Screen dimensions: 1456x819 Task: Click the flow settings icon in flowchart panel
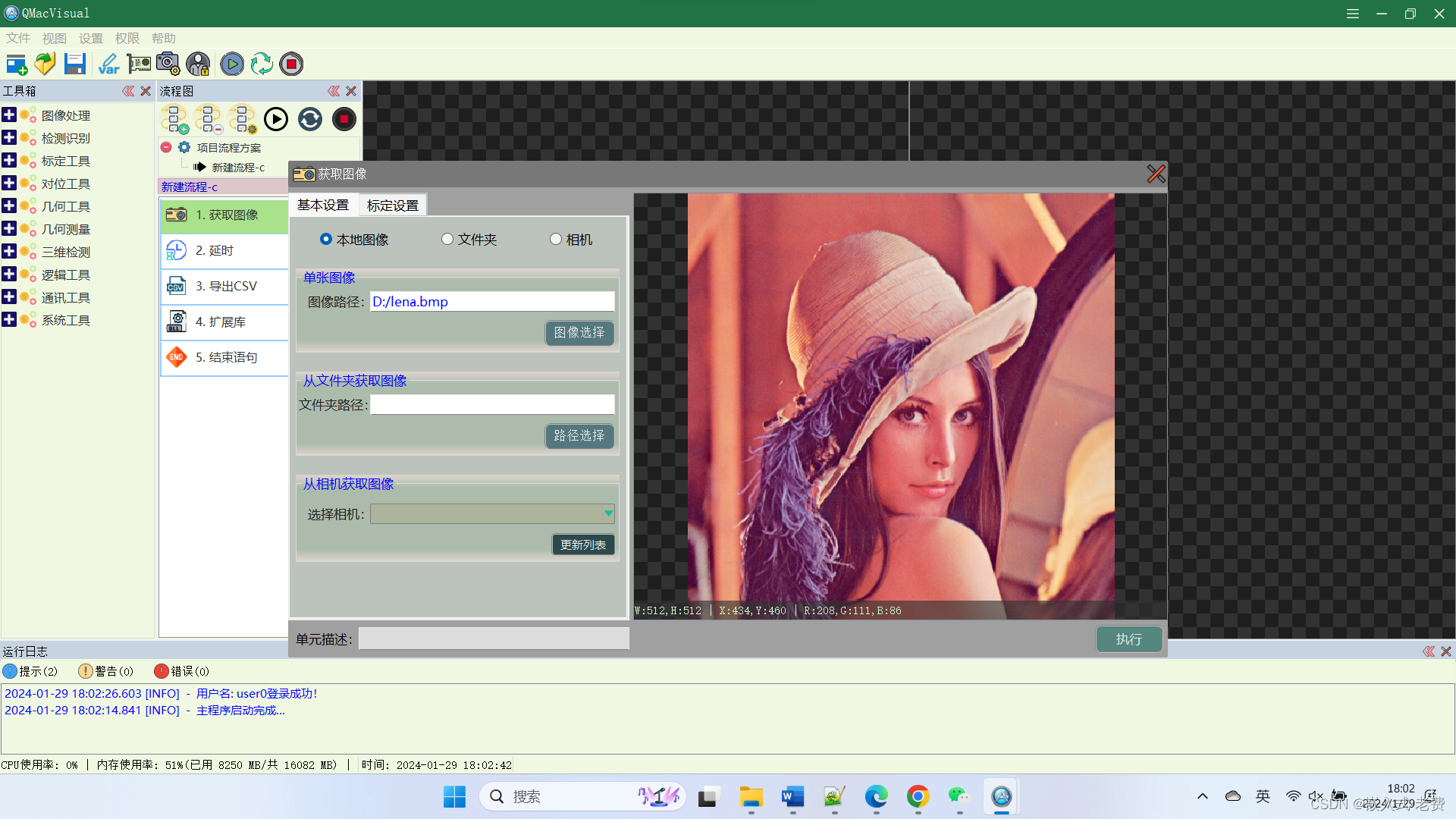(243, 119)
